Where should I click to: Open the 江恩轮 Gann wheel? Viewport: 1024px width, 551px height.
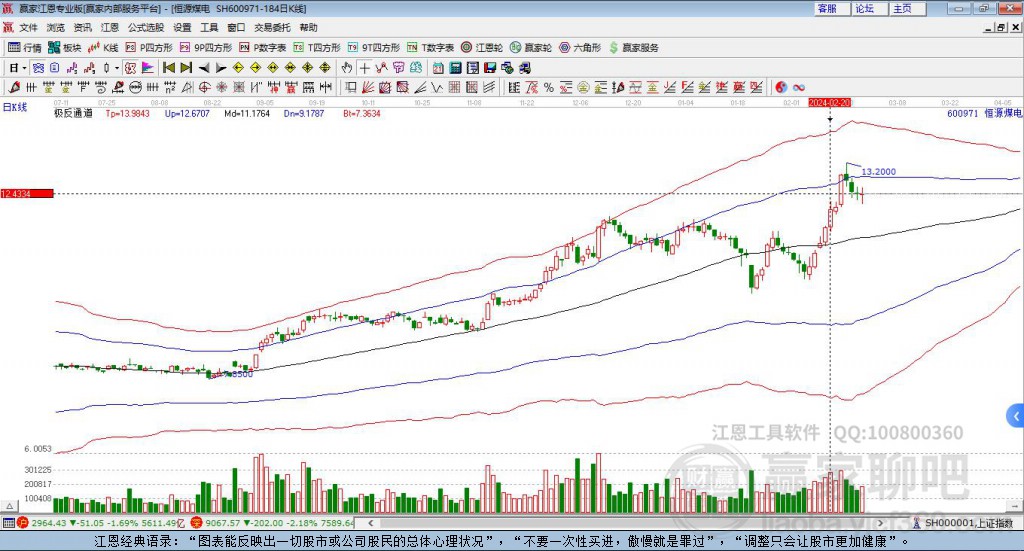(x=482, y=48)
